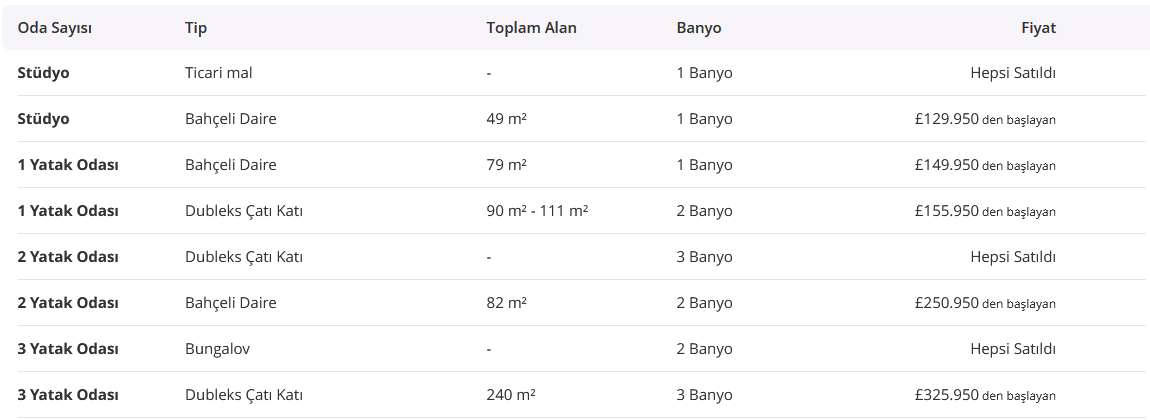Click the "49 m²" total area cell
This screenshot has width=1150, height=420.
pos(506,119)
